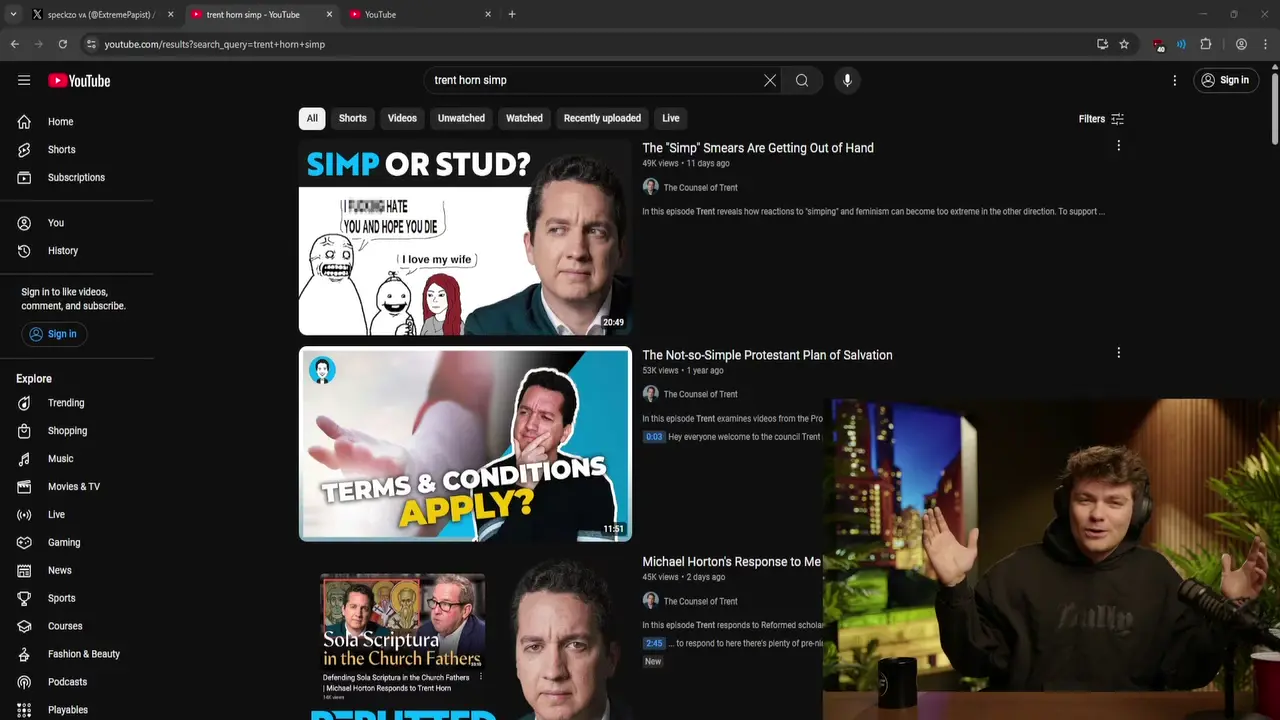This screenshot has height=720, width=1280.
Task: Click the Sign in button in header
Action: click(1226, 80)
